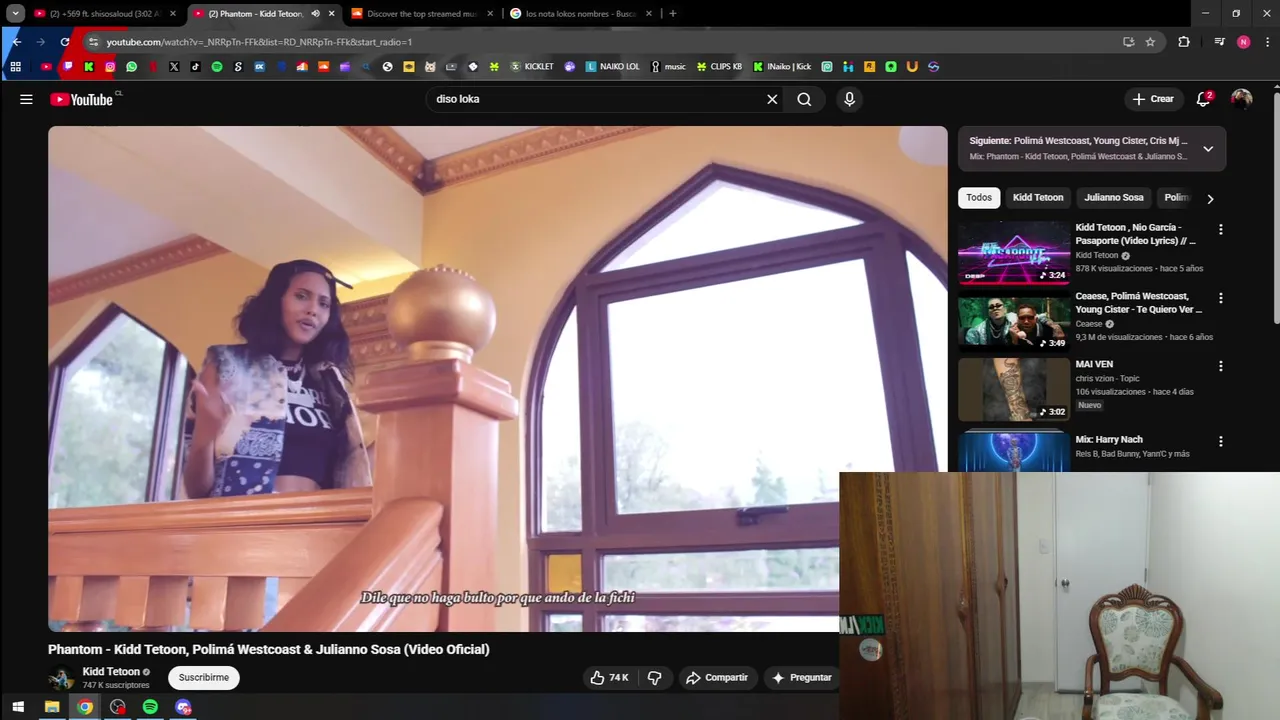Select the Kidd Tetoon filter chip
The width and height of the screenshot is (1280, 720).
pos(1038,197)
